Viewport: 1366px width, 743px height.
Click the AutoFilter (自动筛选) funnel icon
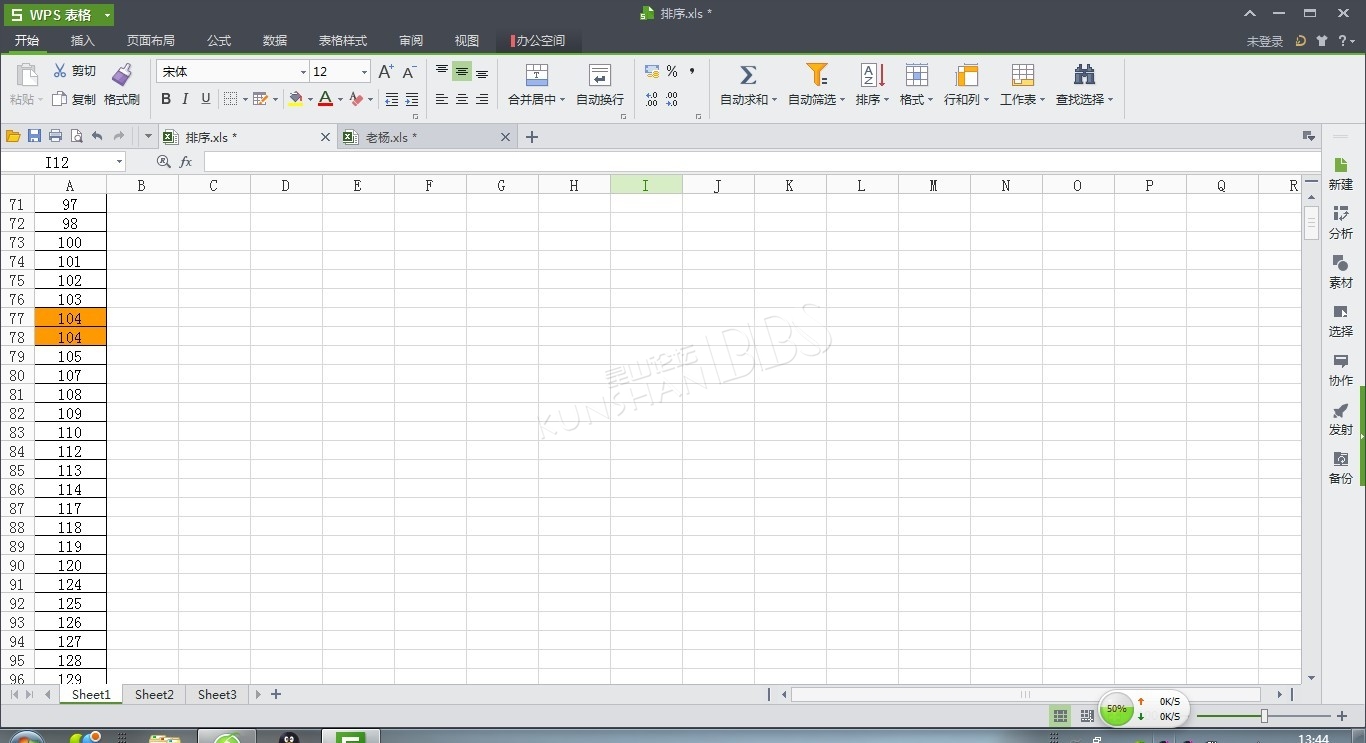[x=816, y=75]
